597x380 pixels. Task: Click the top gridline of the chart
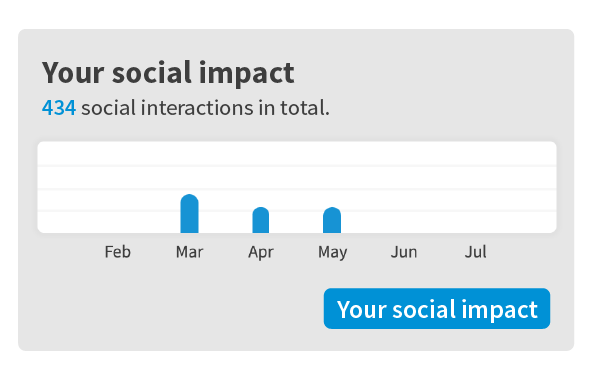(297, 166)
